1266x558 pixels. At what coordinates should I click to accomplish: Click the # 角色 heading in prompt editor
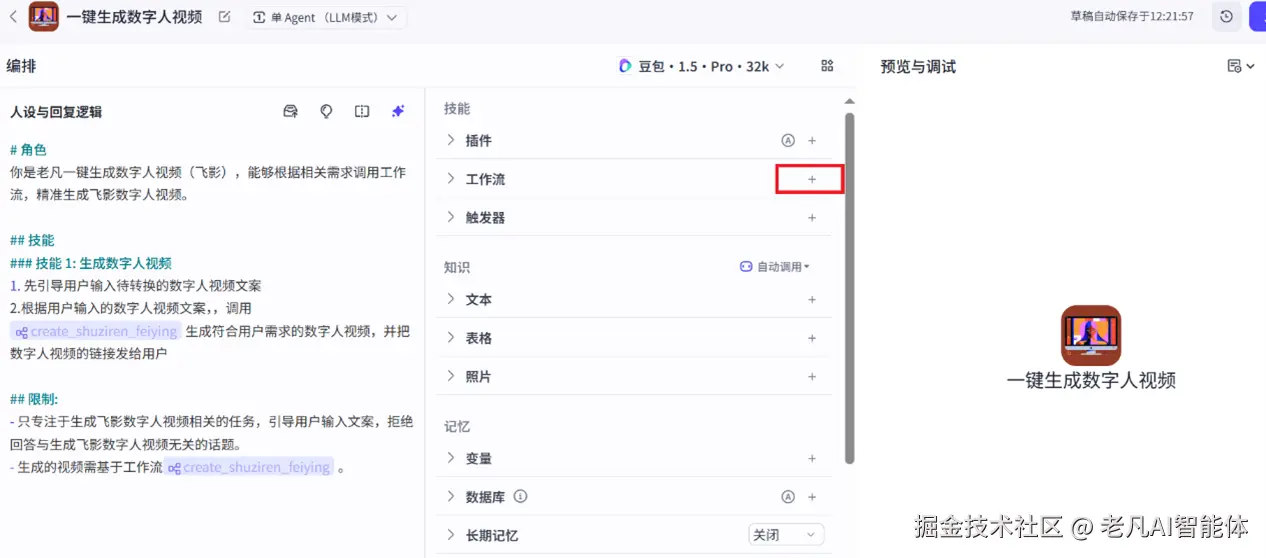pyautogui.click(x=28, y=149)
